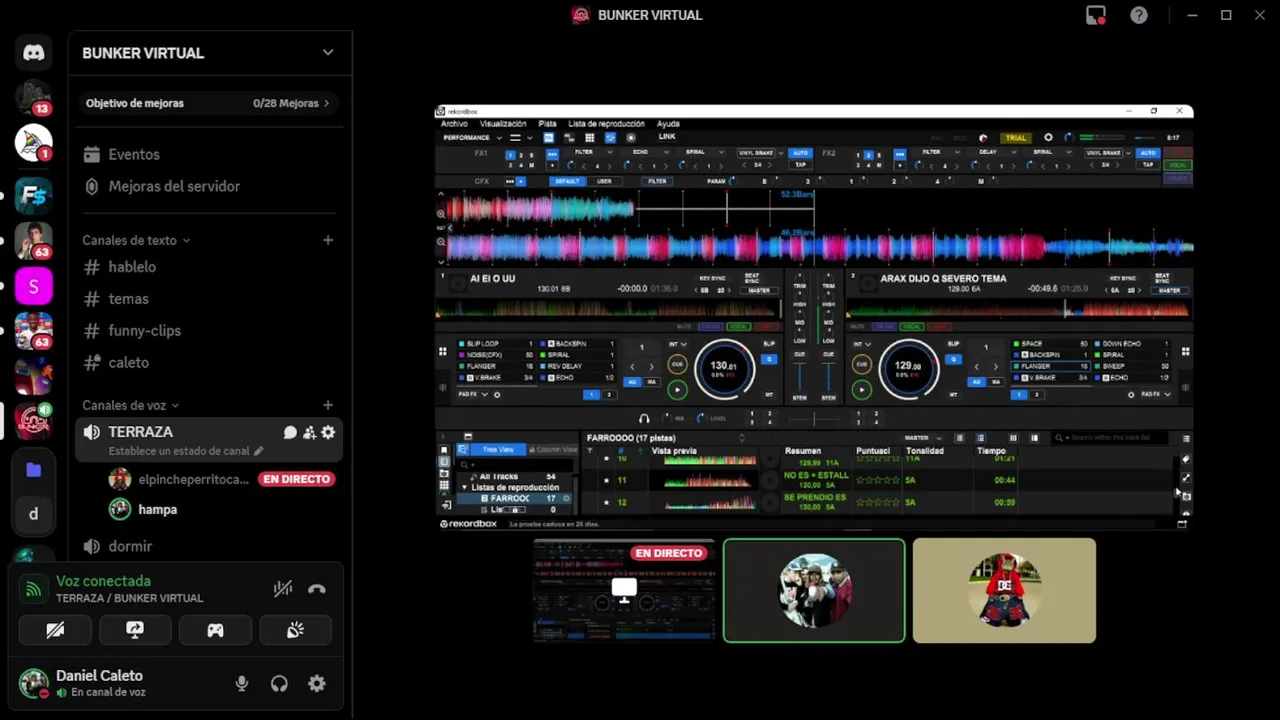Collapse Listas de reproducción tree node
This screenshot has width=1280, height=720.
[464, 487]
